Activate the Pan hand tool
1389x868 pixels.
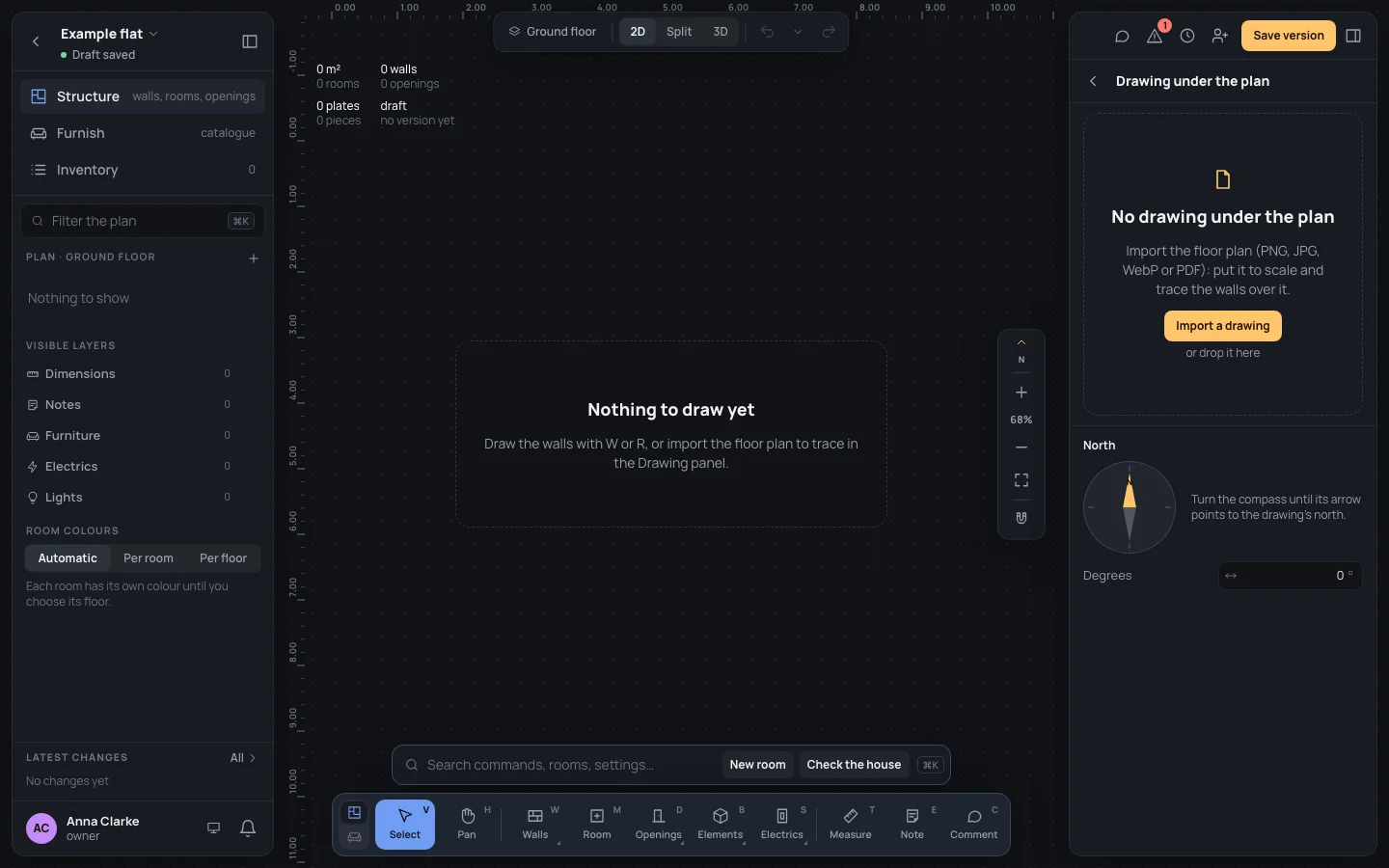click(x=467, y=825)
